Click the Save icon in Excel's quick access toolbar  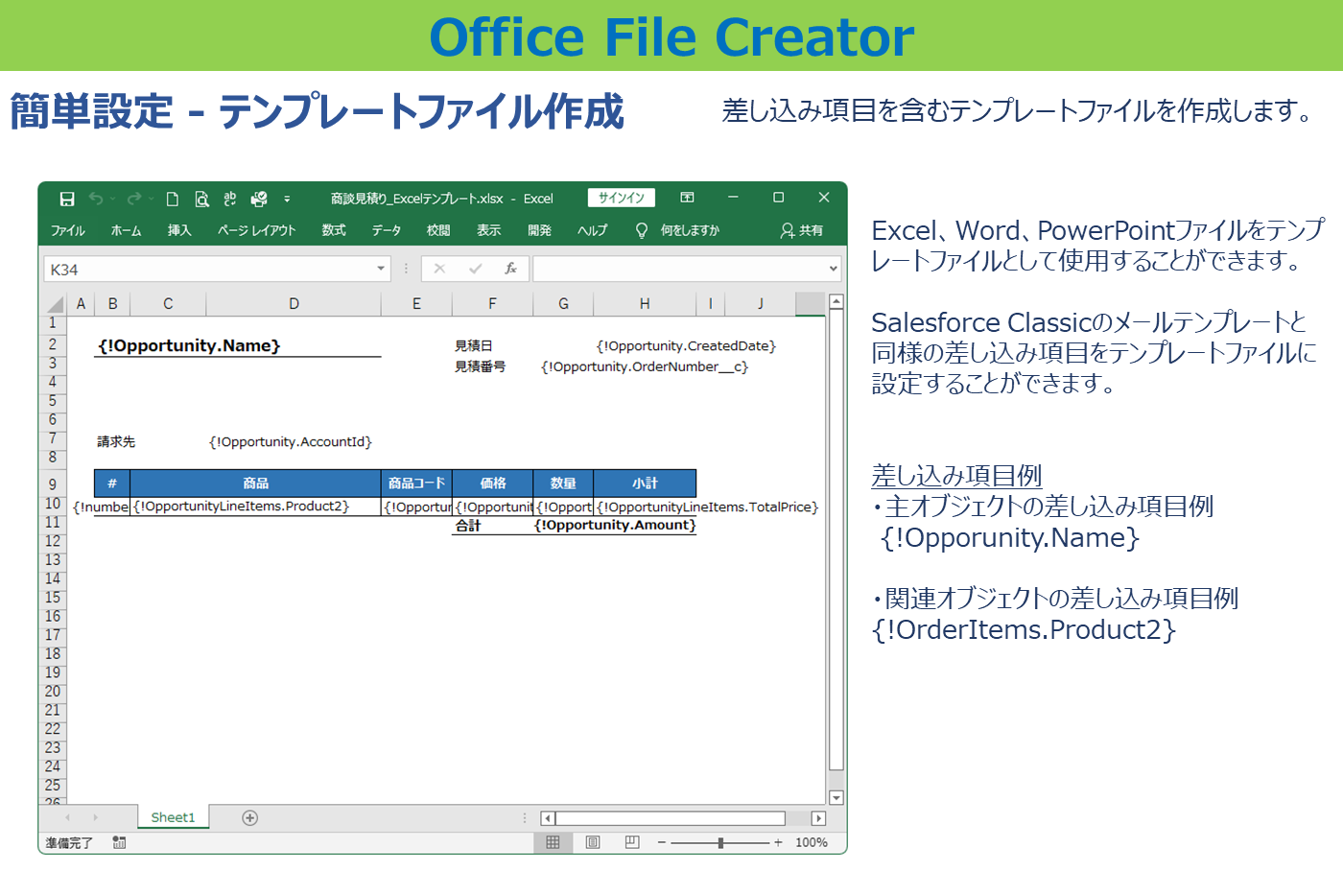(67, 199)
